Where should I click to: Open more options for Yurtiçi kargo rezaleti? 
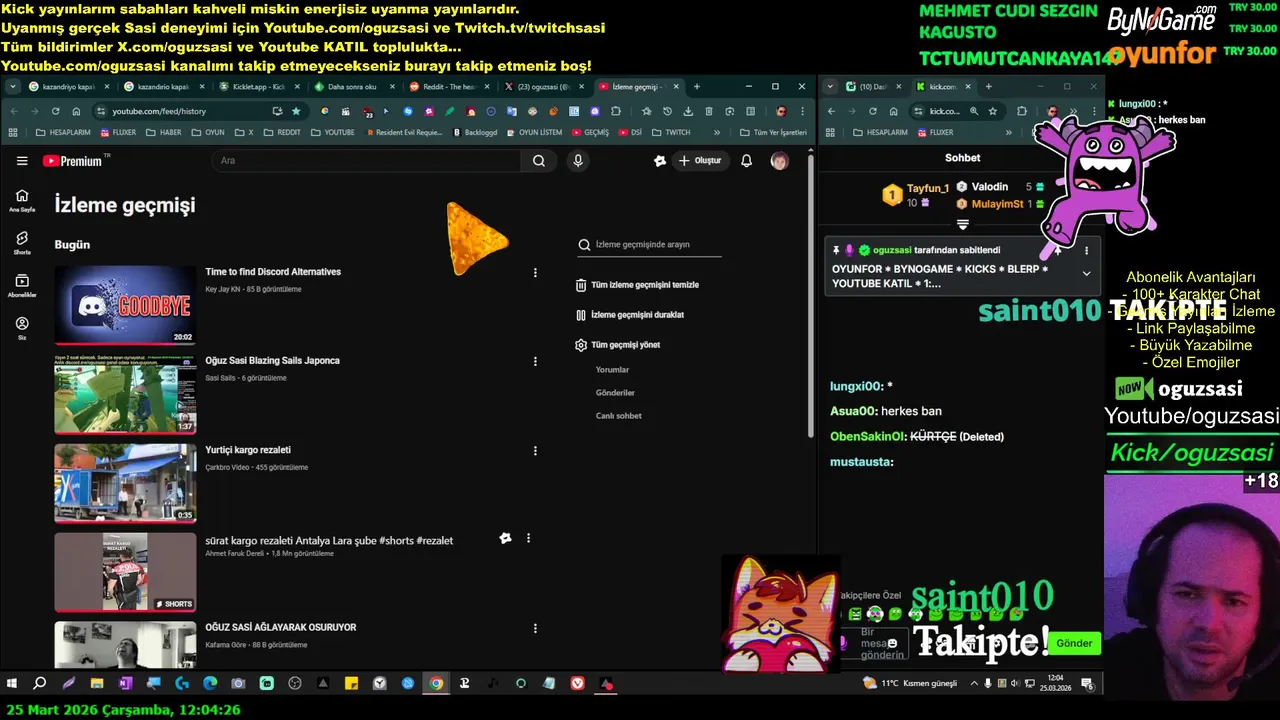click(535, 450)
